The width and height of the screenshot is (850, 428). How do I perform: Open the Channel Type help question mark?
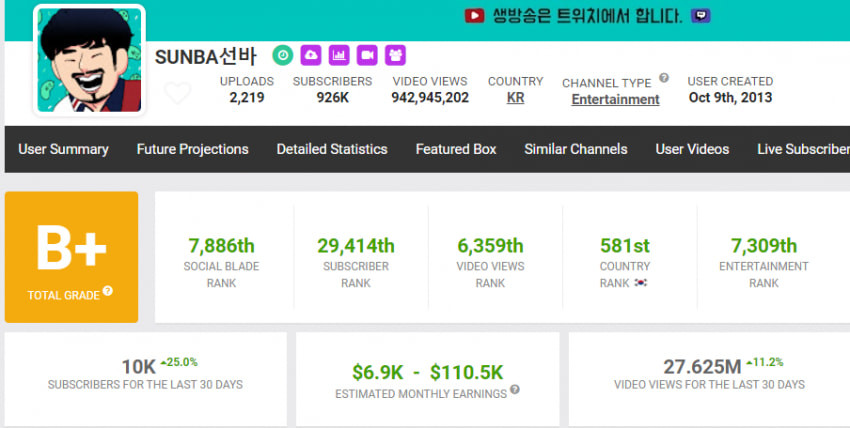(664, 78)
